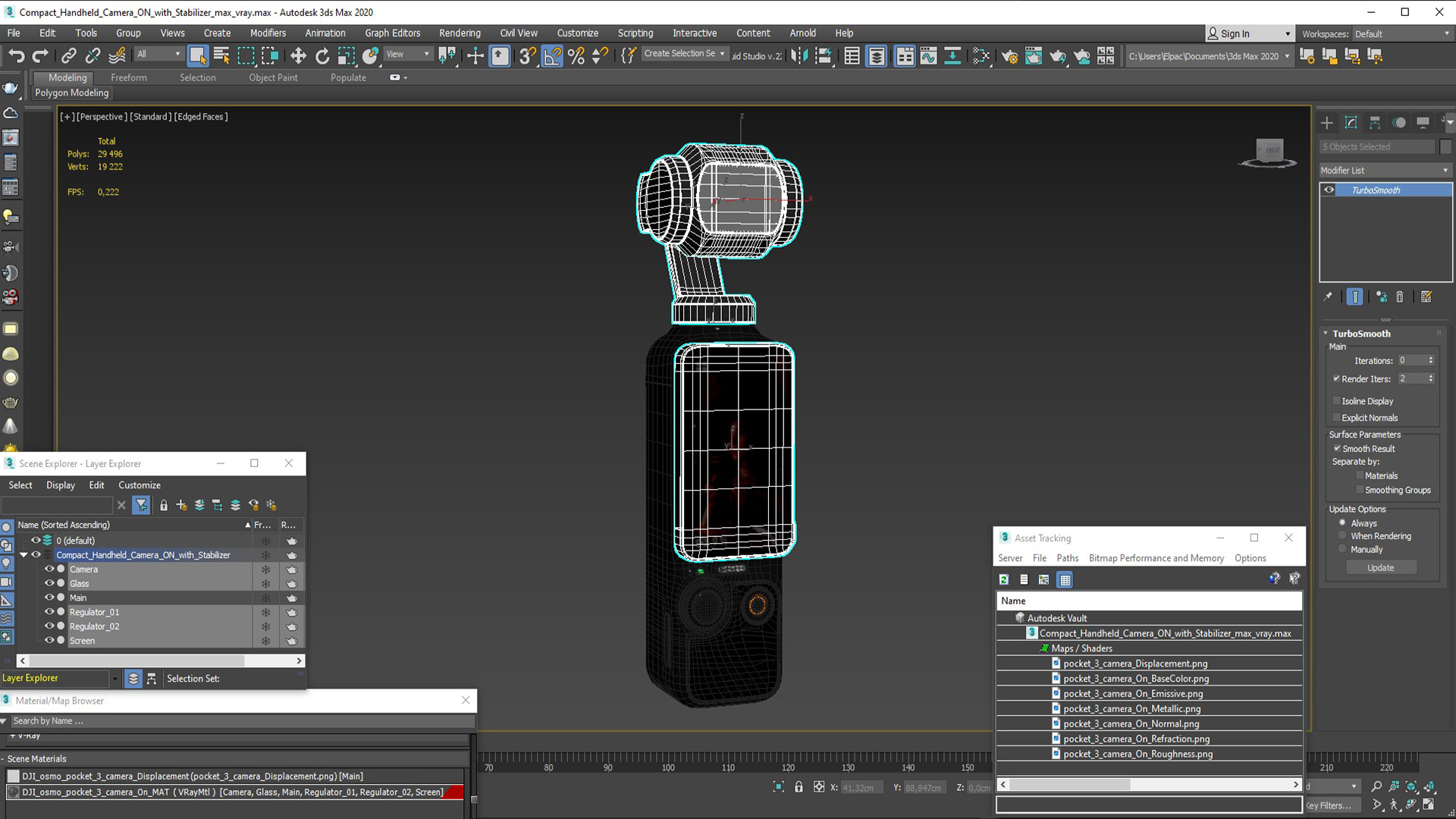Select the When Rendering radio button

point(1342,536)
